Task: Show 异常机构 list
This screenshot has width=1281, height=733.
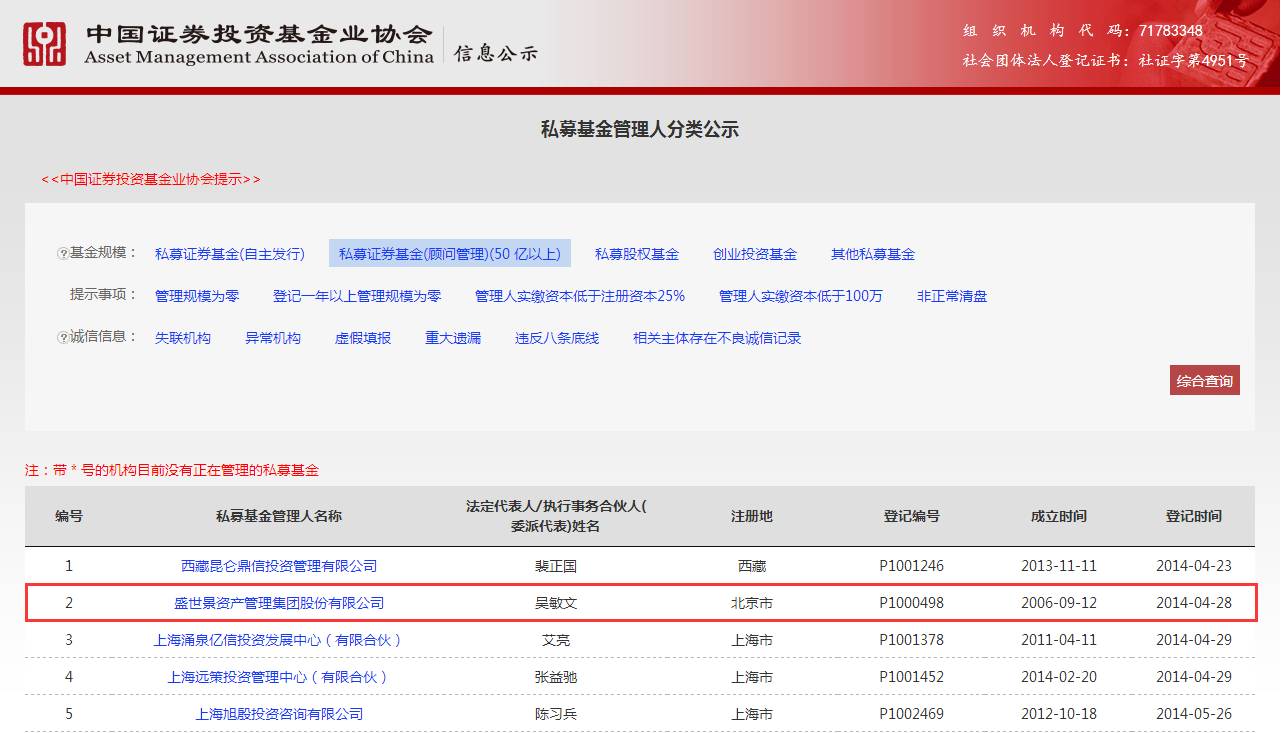Action: point(271,338)
